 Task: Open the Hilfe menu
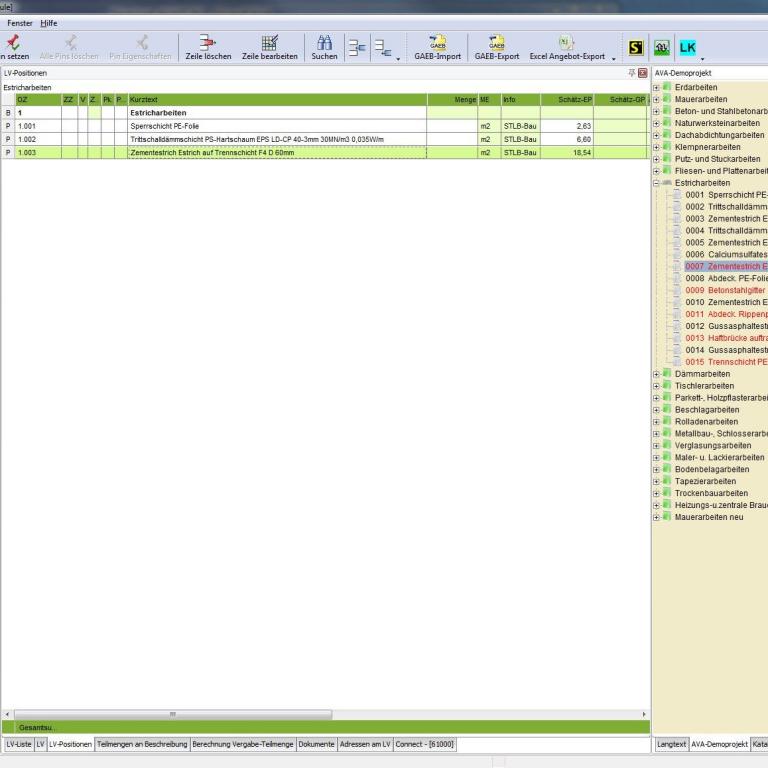[48, 23]
